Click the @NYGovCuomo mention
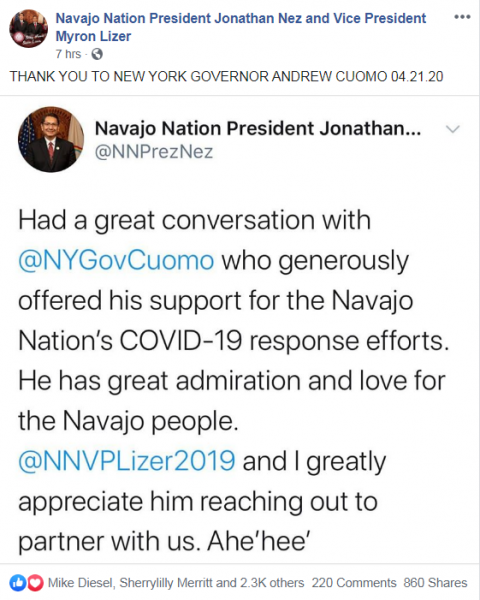Screen dimensions: 480x600 116,261
